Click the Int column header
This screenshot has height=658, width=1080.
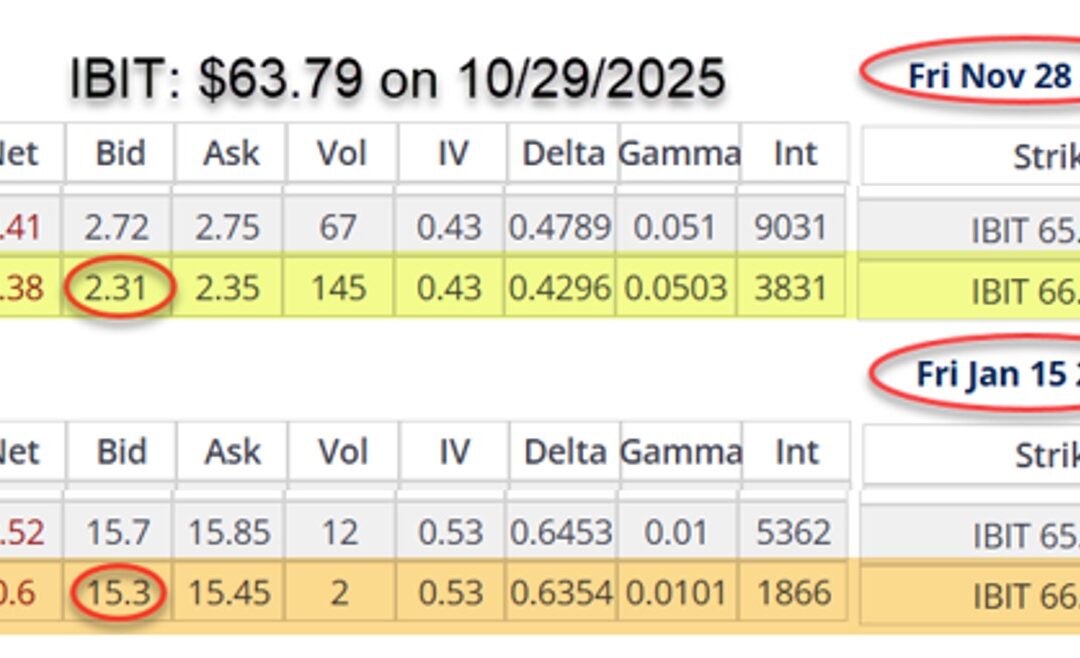(x=795, y=154)
